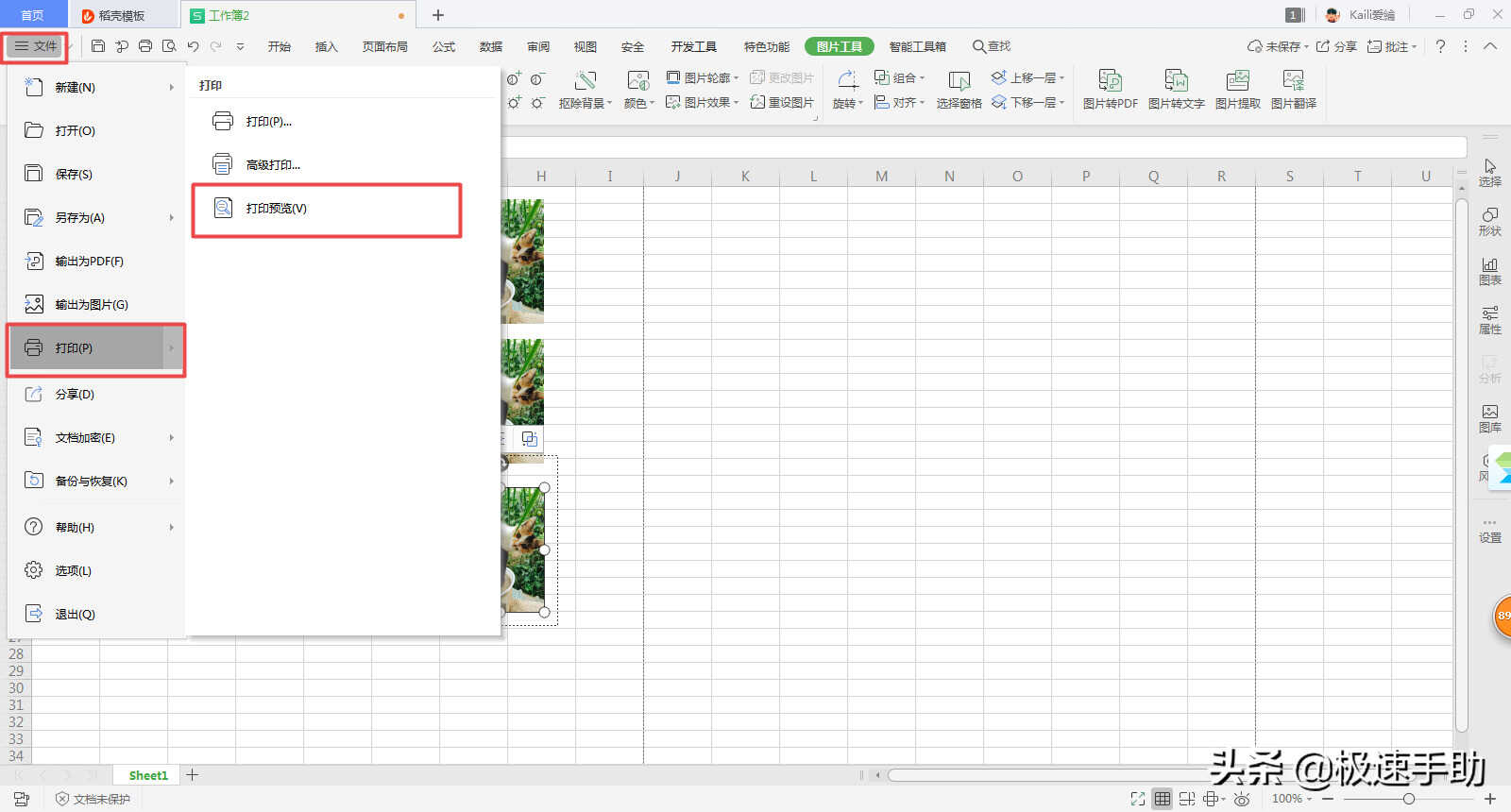Image resolution: width=1511 pixels, height=812 pixels.
Task: Toggle eye protection mode icon
Action: (1242, 799)
